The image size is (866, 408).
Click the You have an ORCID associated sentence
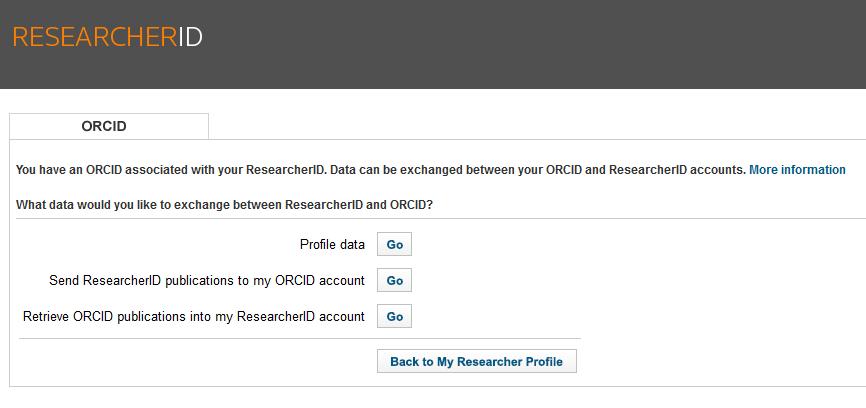click(170, 169)
